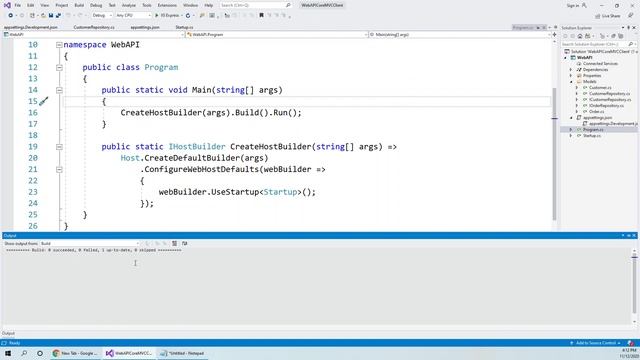Open the Windows Start menu

pyautogui.click(x=8, y=353)
